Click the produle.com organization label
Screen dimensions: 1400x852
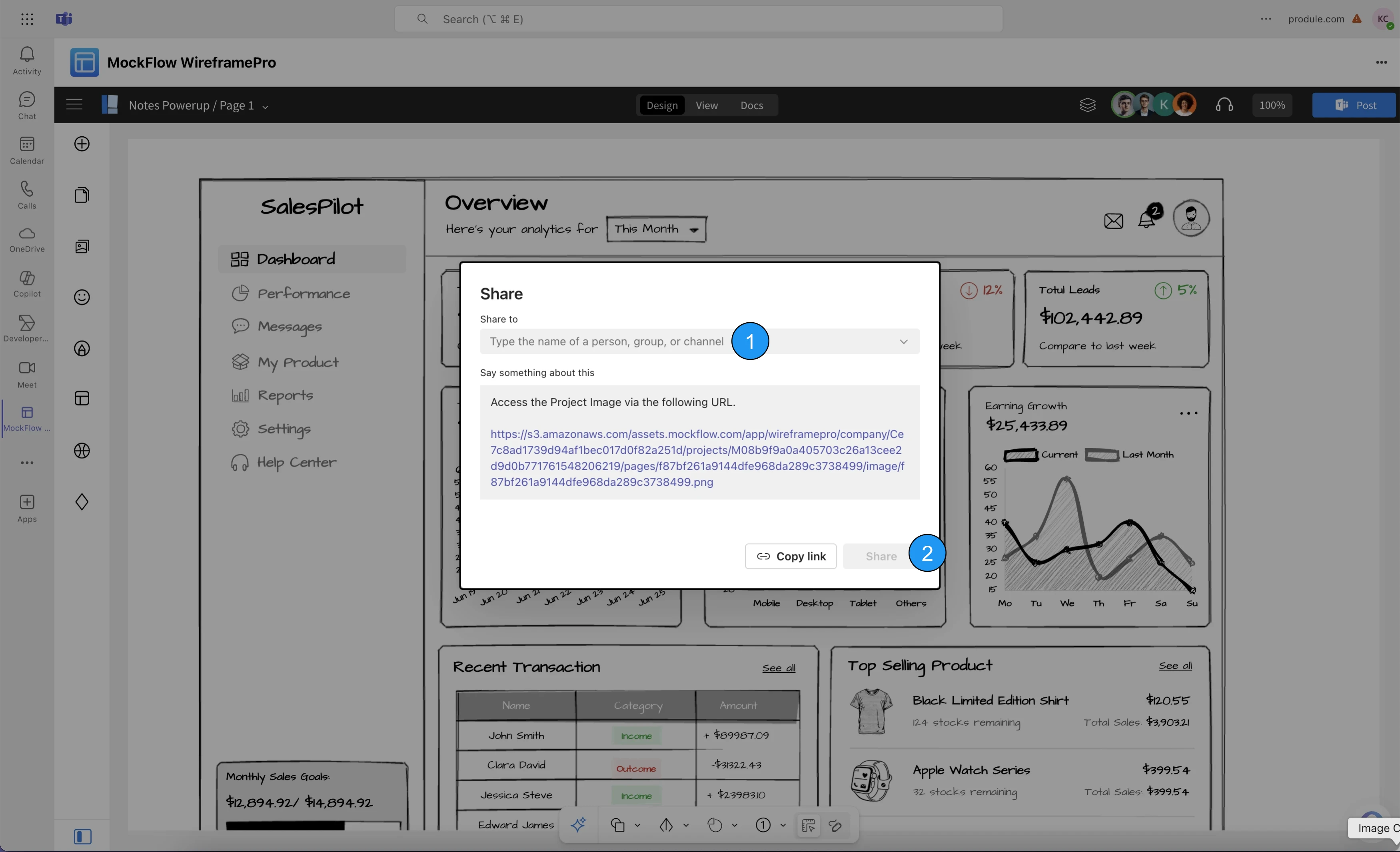1316,19
